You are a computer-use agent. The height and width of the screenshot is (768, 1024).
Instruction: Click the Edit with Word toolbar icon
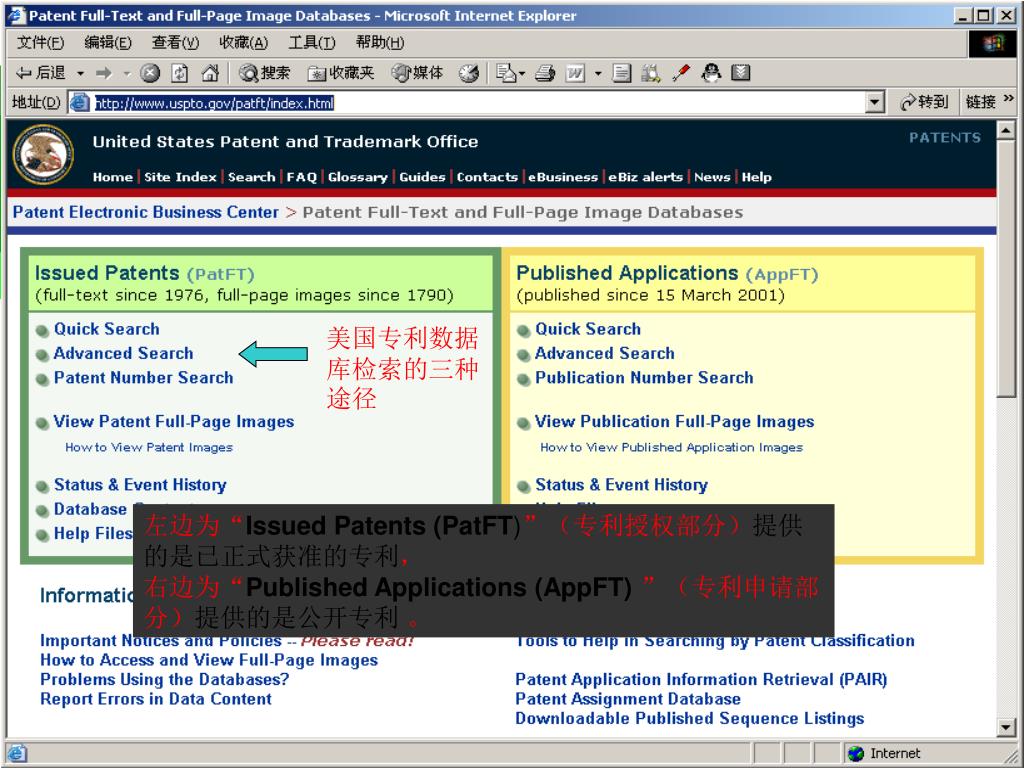coord(575,72)
